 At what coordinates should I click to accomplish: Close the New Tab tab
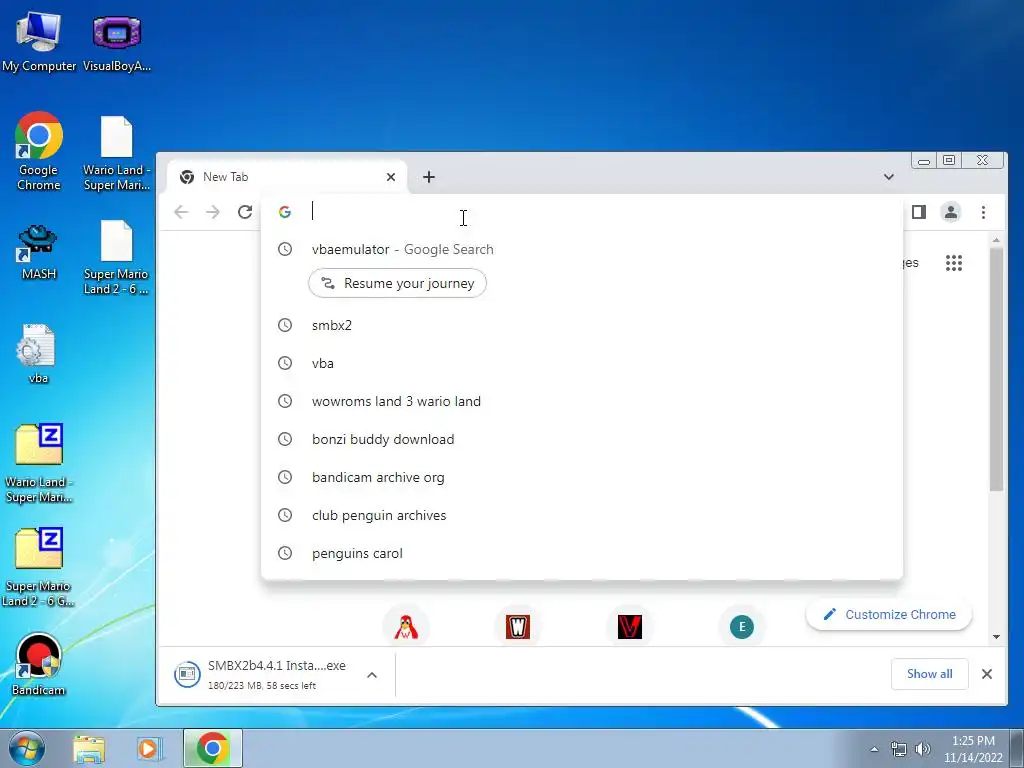tap(391, 177)
